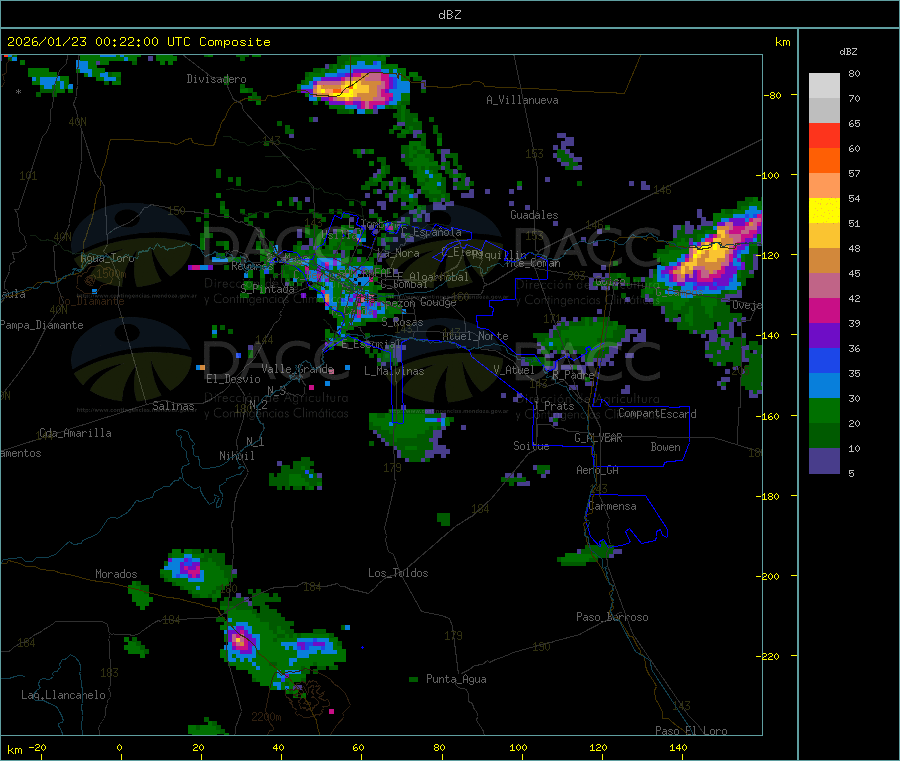Select the Los_Toldos label on the map
900x761 pixels.
pyautogui.click(x=398, y=573)
